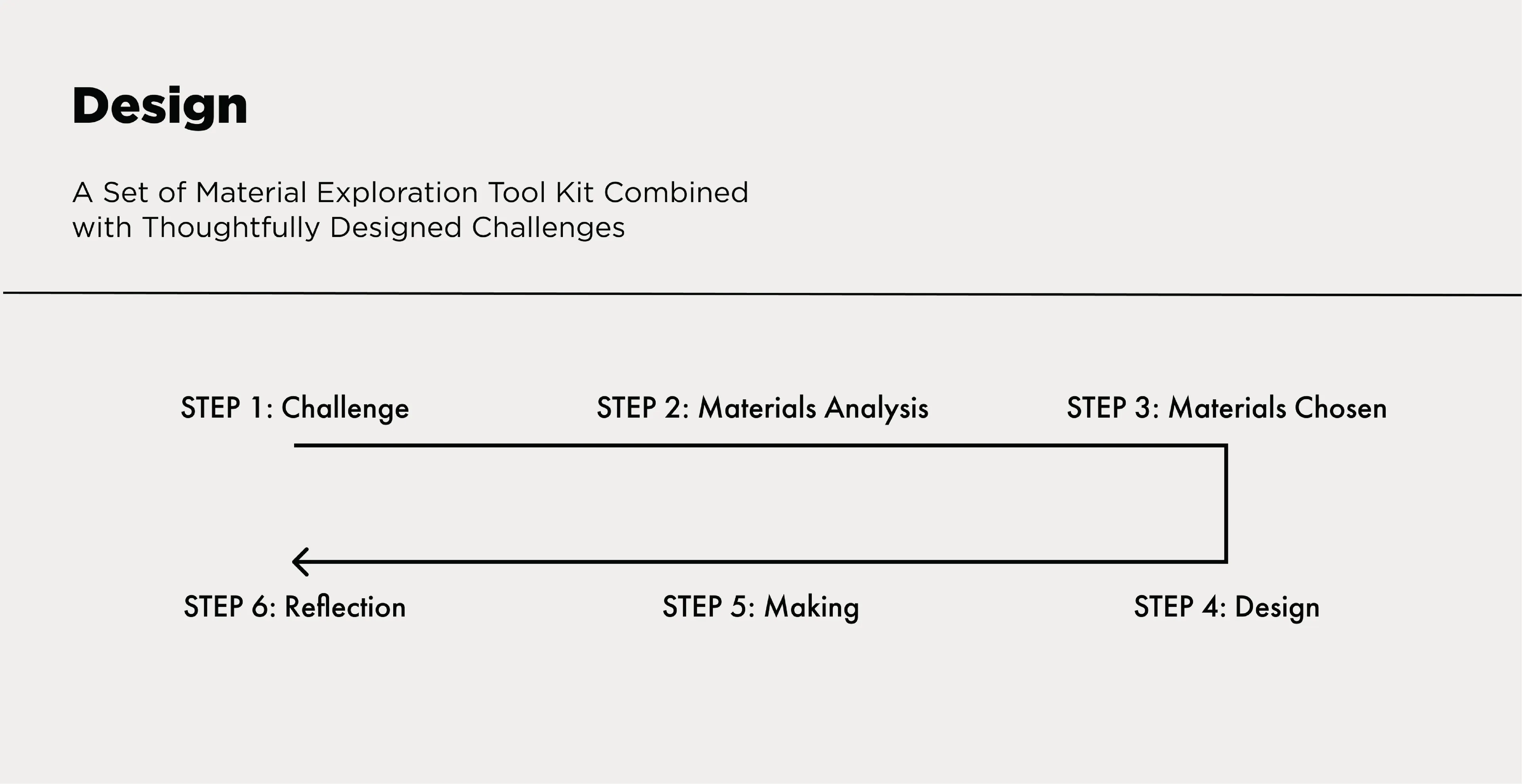Click the STEP 6: Reflection label
Viewport: 1522px width, 784px height.
[295, 607]
